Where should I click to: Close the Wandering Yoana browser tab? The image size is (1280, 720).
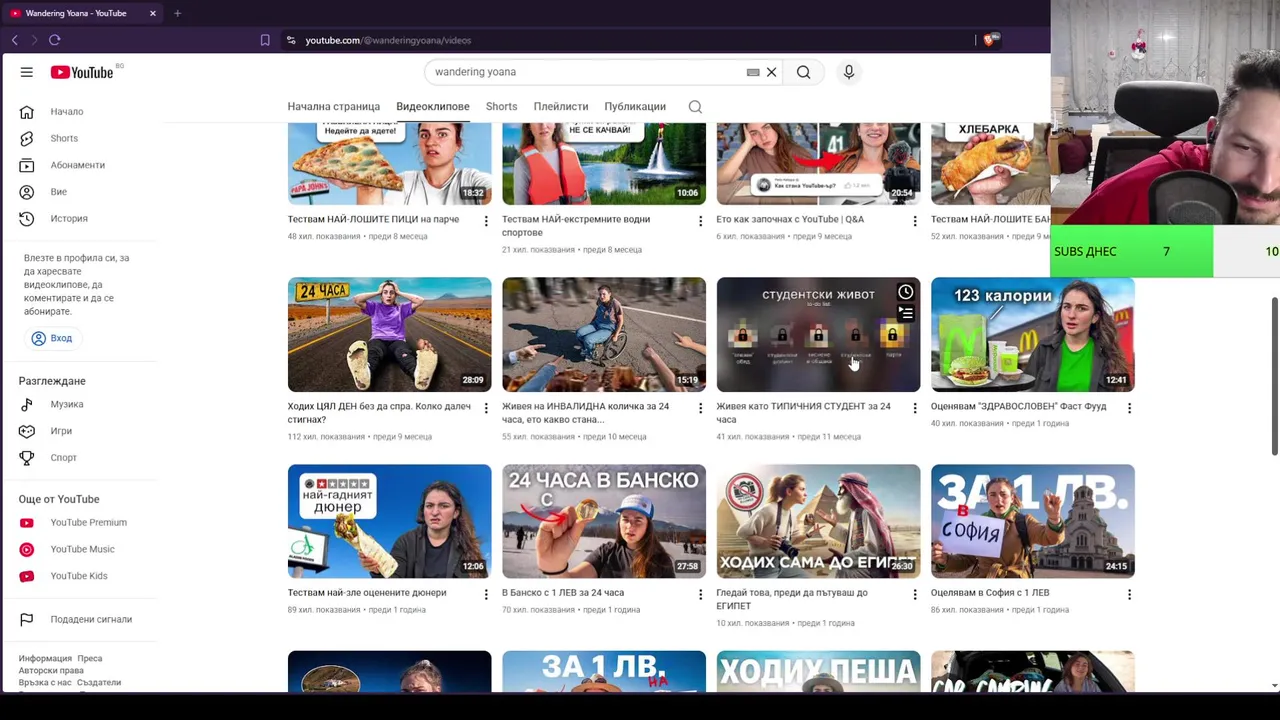(x=152, y=13)
